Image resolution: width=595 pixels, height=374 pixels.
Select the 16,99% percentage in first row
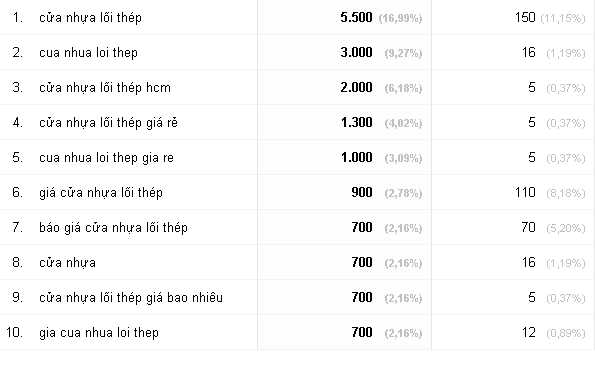pyautogui.click(x=400, y=18)
